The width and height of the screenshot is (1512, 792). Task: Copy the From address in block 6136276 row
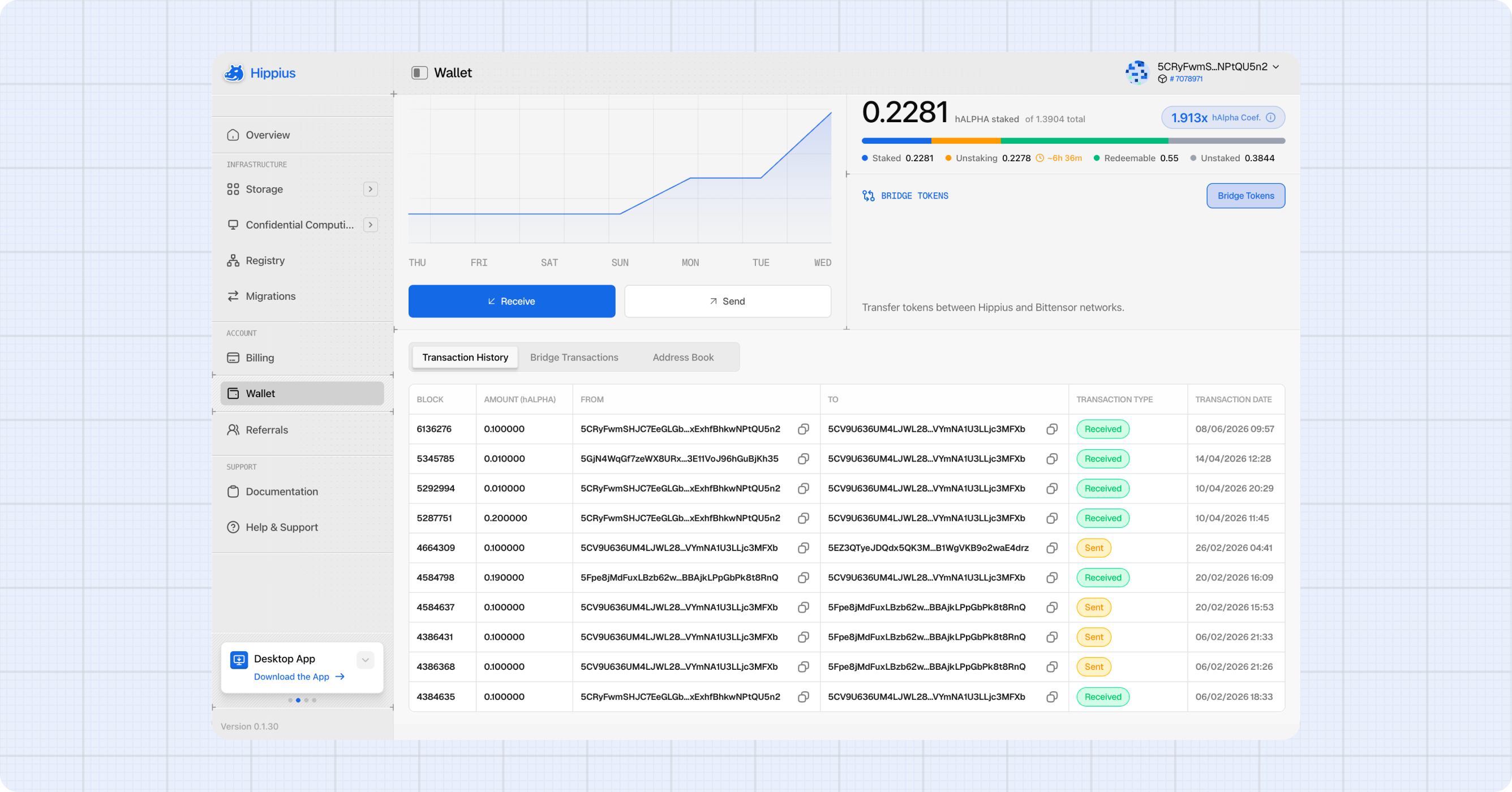tap(804, 429)
